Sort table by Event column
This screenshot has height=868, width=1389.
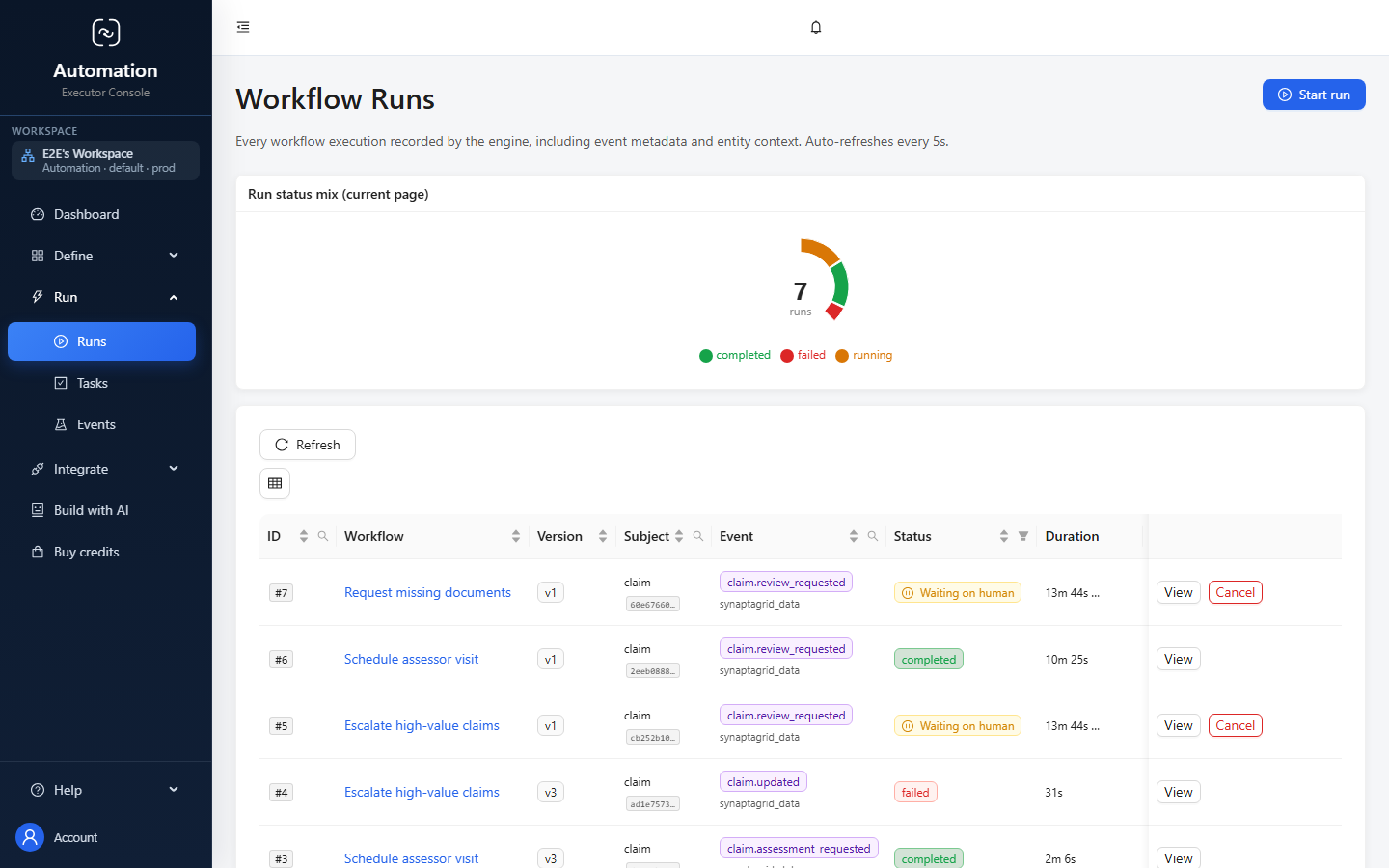[854, 536]
